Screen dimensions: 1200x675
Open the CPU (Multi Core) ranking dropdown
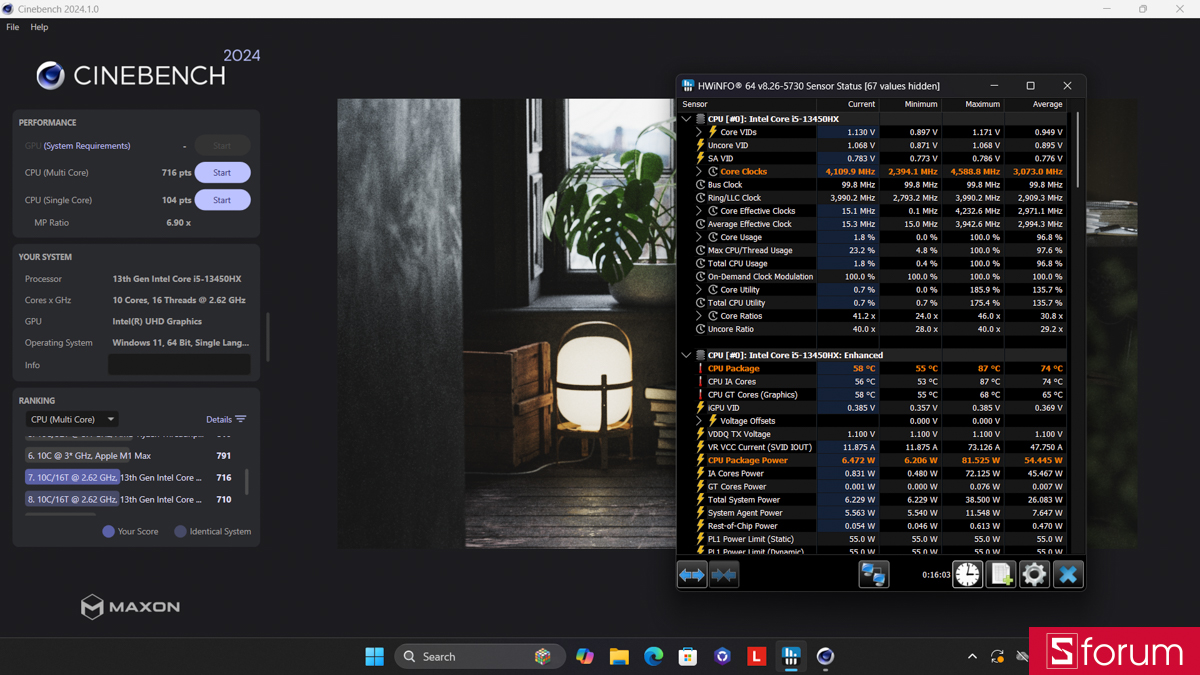pyautogui.click(x=71, y=419)
